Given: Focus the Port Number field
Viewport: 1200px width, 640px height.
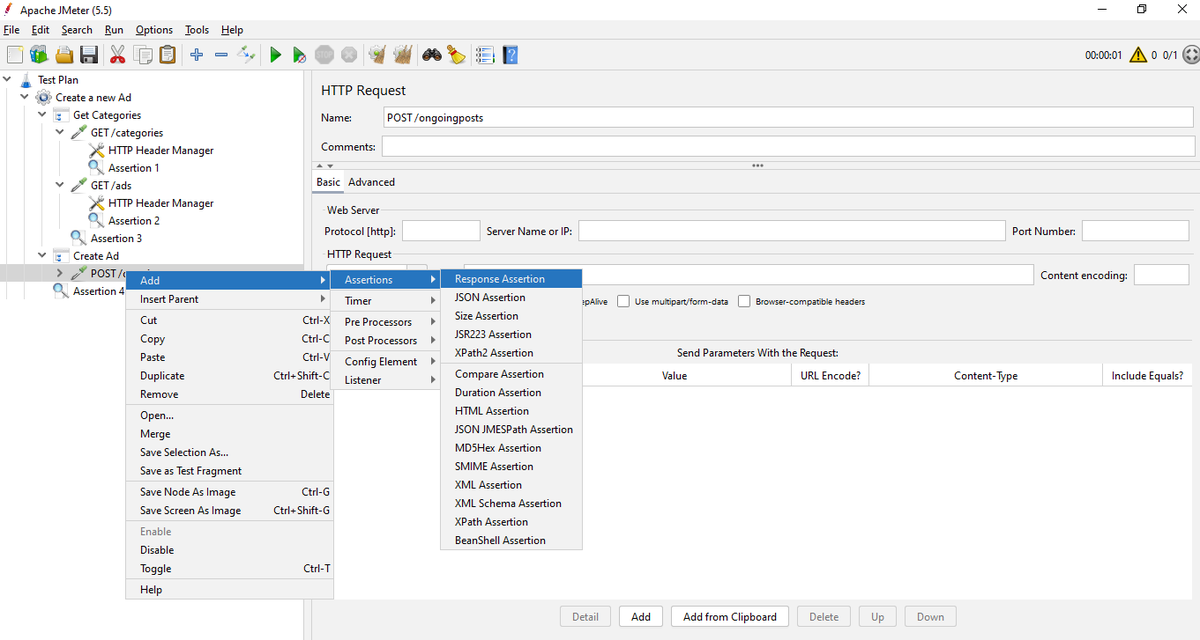Looking at the screenshot, I should 1134,231.
